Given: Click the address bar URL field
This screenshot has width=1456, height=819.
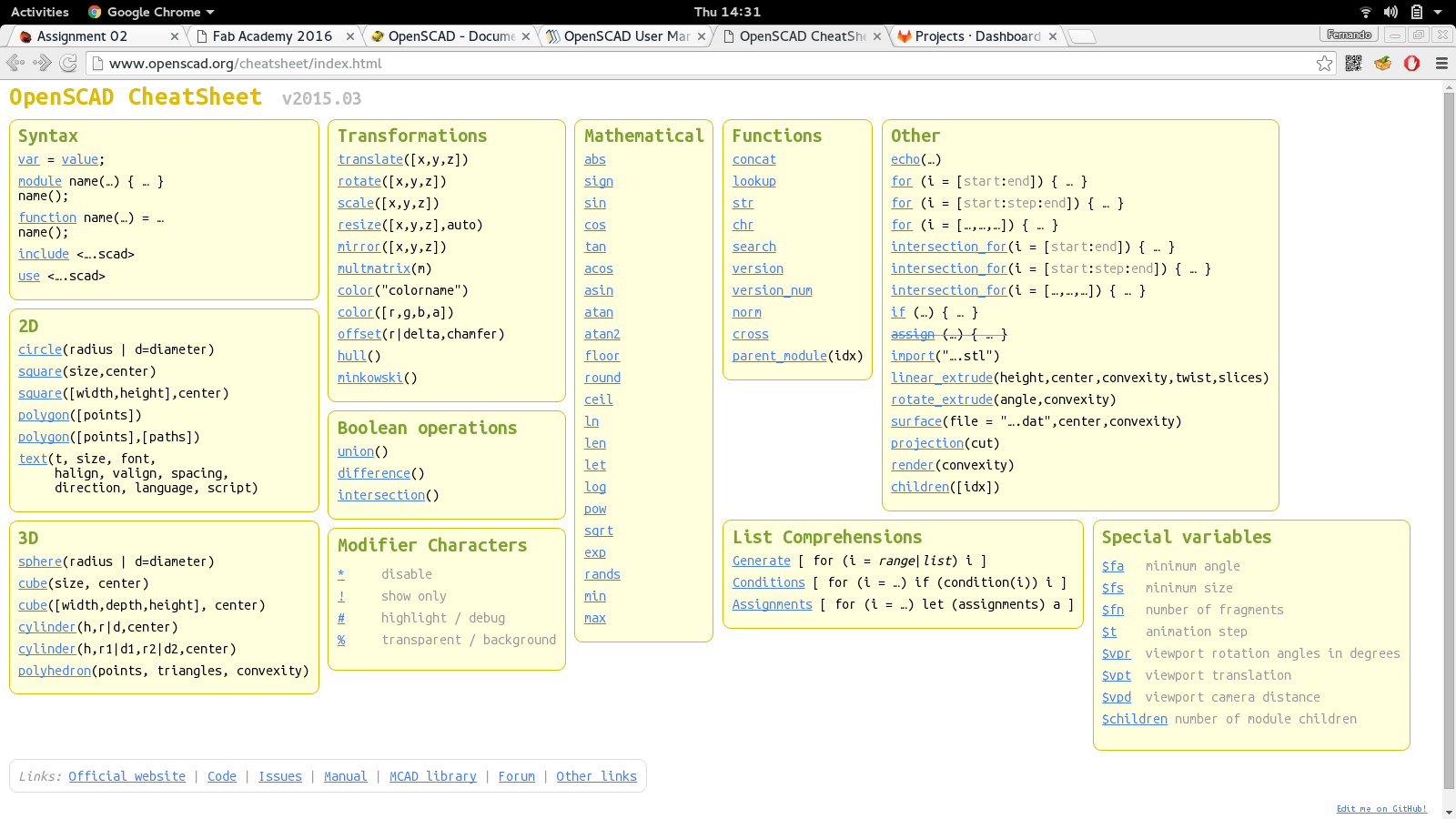Looking at the screenshot, I should [701, 63].
